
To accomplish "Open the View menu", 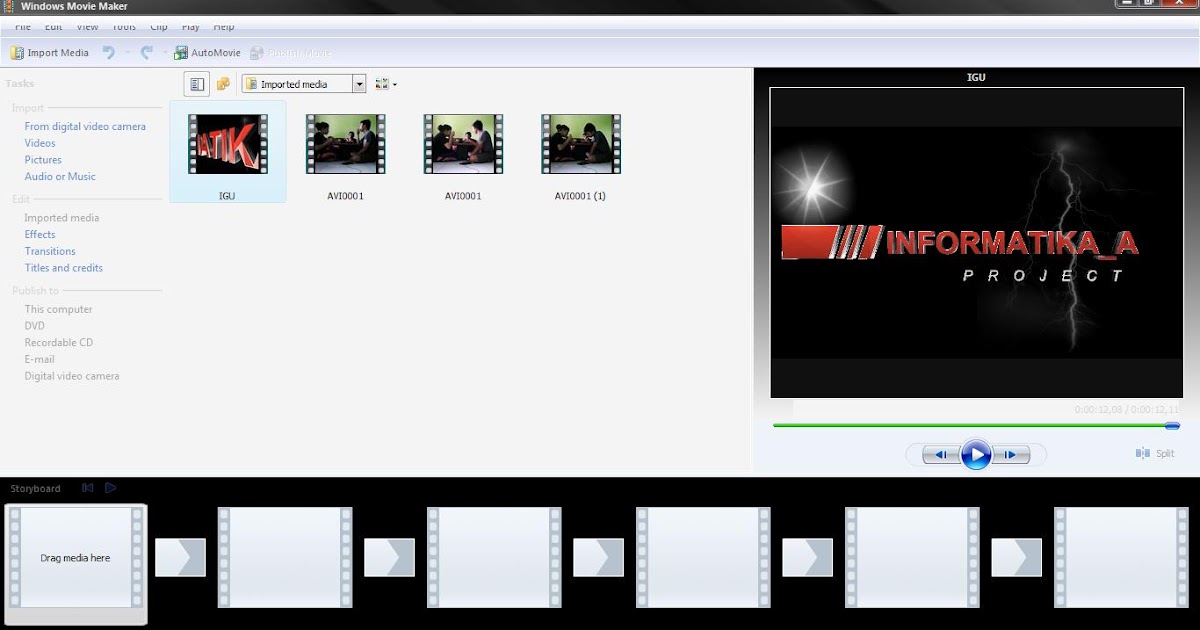I will pos(87,27).
